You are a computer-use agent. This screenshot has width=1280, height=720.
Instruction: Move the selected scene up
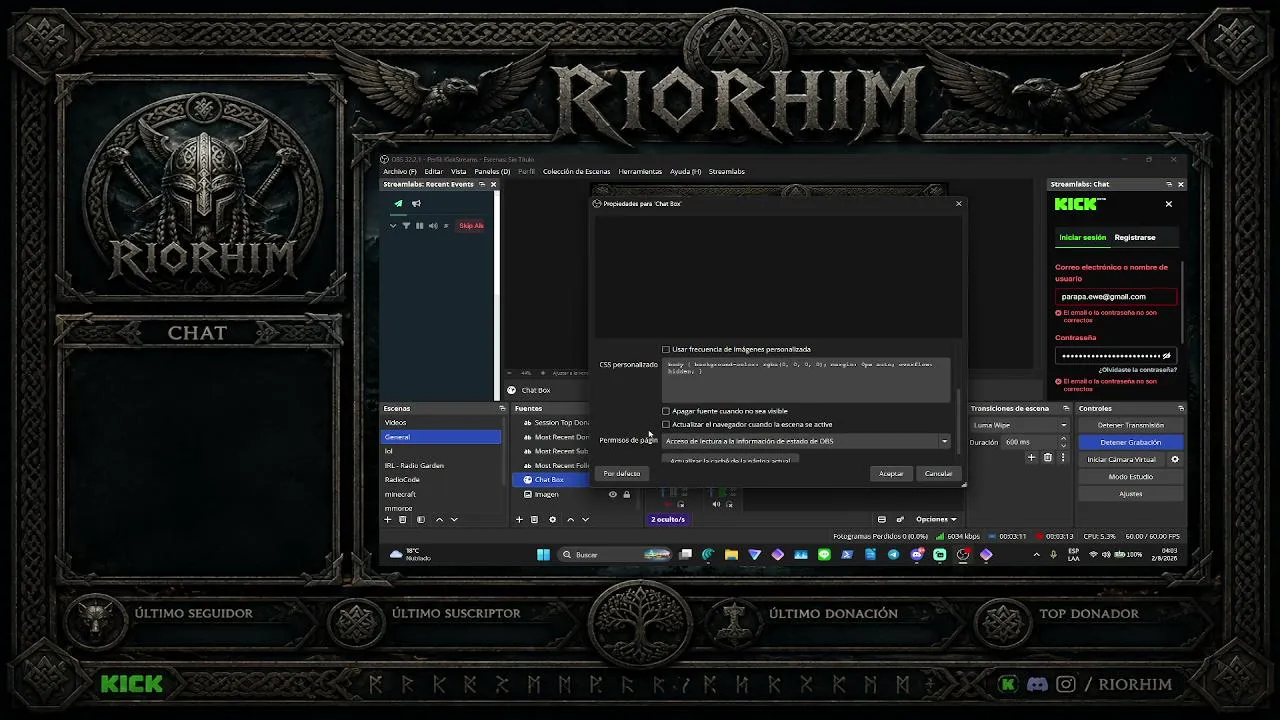[439, 520]
